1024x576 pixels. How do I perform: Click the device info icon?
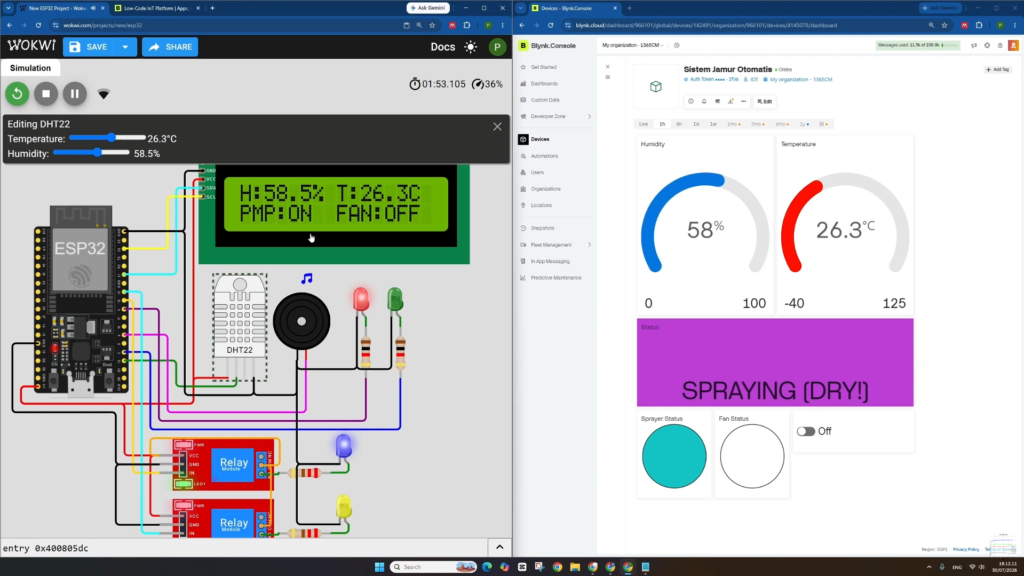[x=691, y=101]
